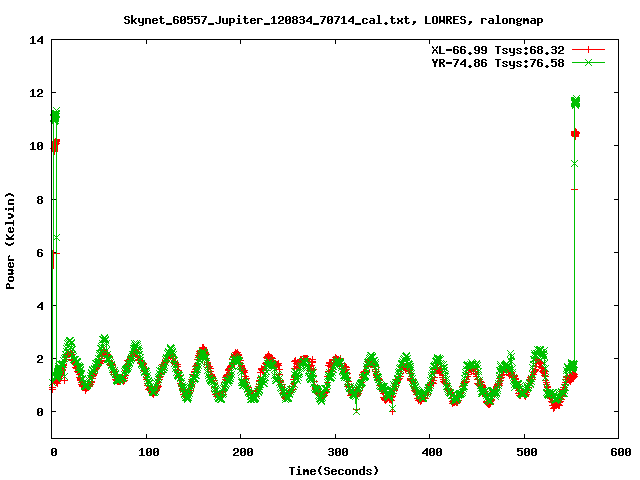The height and width of the screenshot is (480, 640).
Task: Click the x-axis tick label 400
Action: click(432, 452)
